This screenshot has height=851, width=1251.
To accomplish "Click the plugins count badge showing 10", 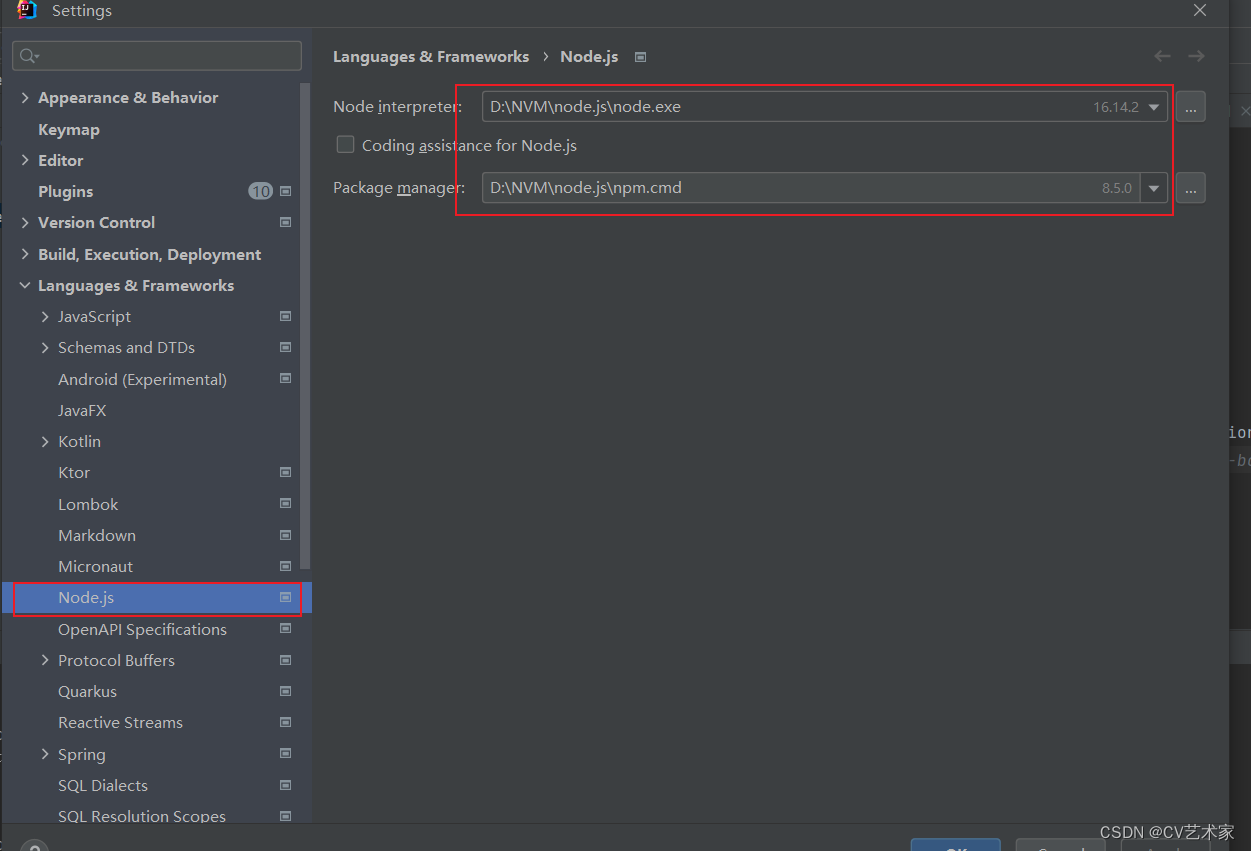I will click(x=259, y=191).
